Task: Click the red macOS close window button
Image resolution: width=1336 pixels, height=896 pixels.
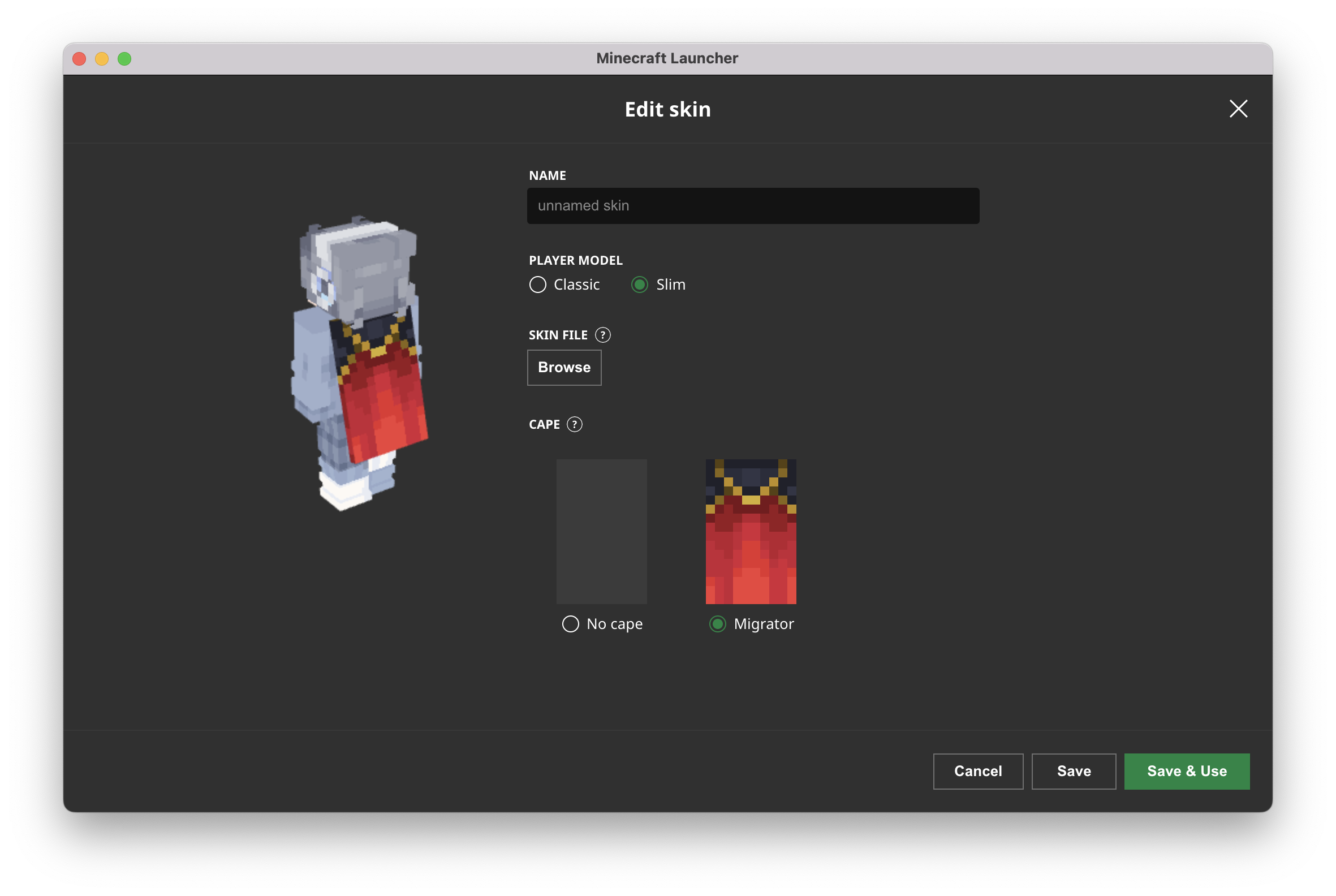Action: tap(79, 59)
